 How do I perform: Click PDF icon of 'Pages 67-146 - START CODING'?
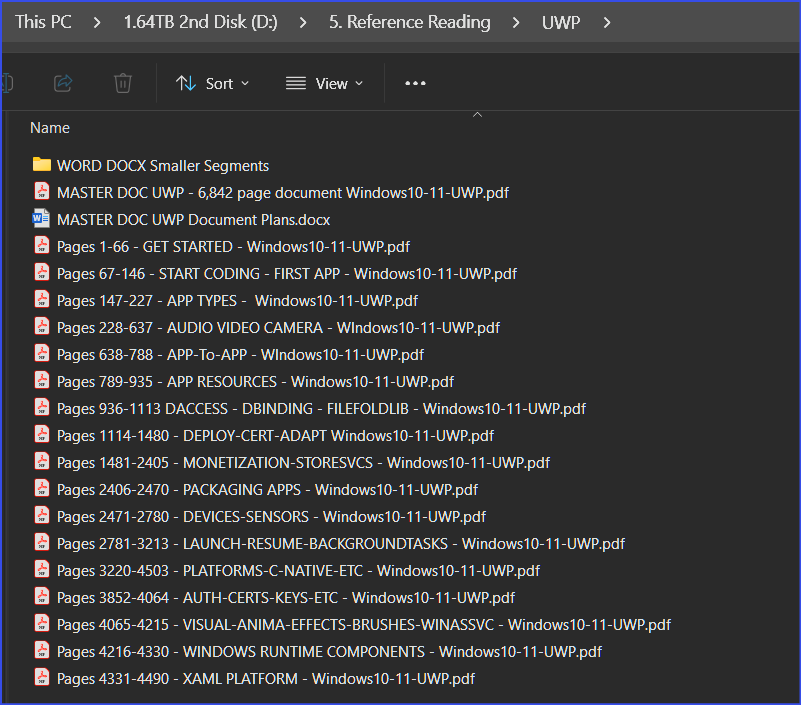[42, 272]
